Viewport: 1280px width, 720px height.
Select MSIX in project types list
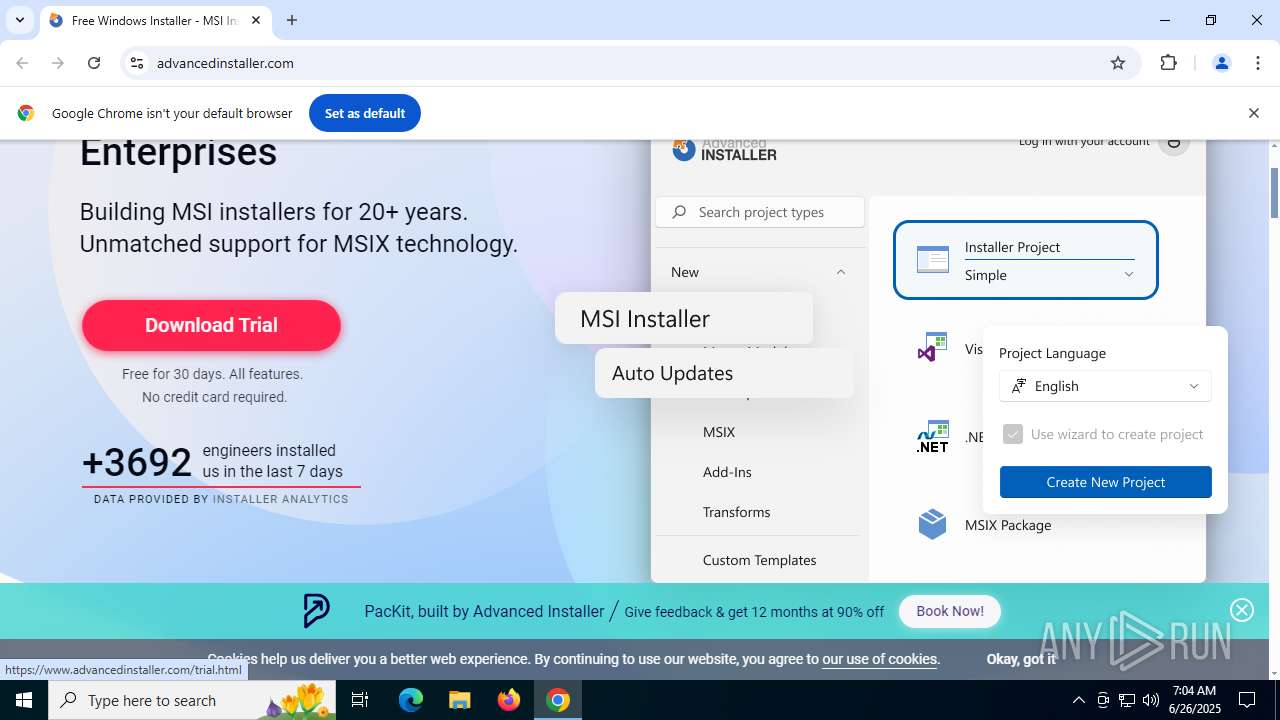point(719,432)
